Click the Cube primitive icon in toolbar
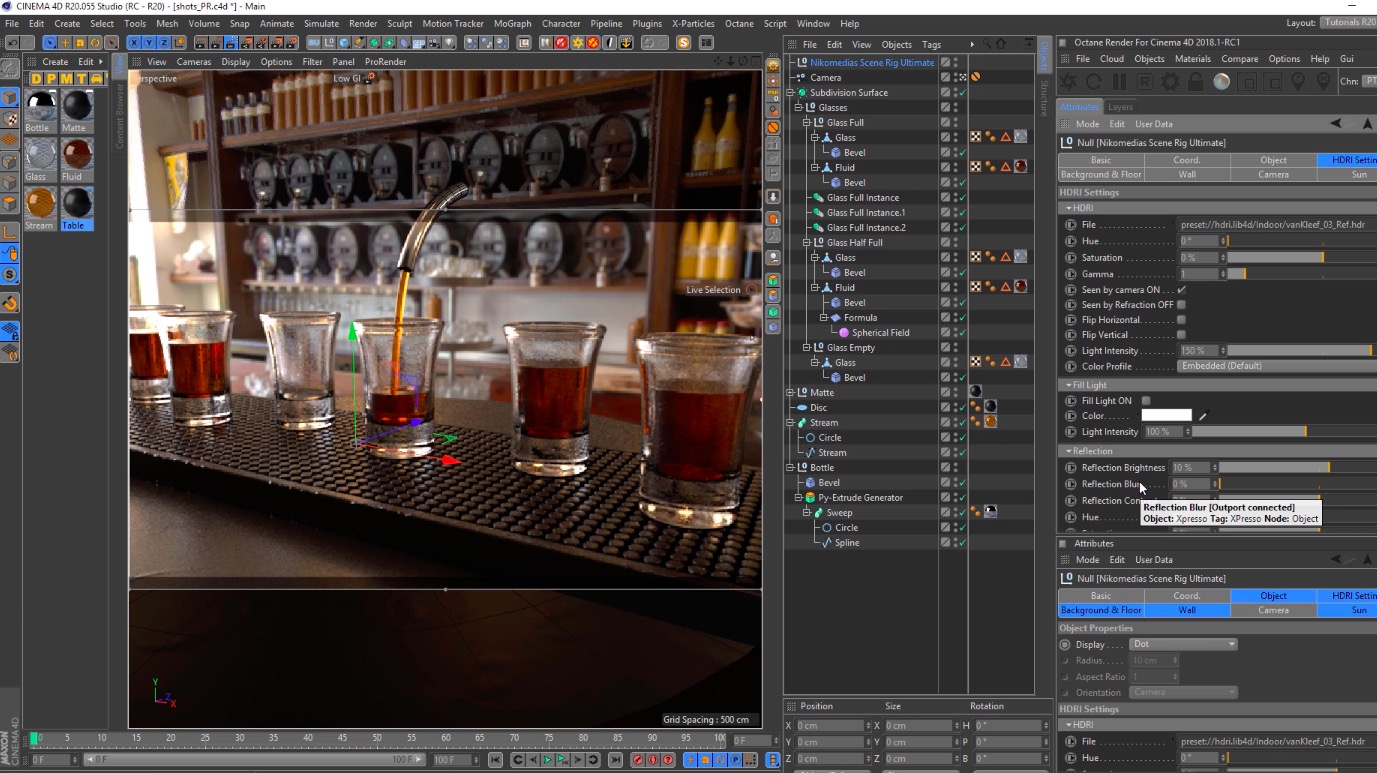Image resolution: width=1377 pixels, height=773 pixels. click(343, 43)
